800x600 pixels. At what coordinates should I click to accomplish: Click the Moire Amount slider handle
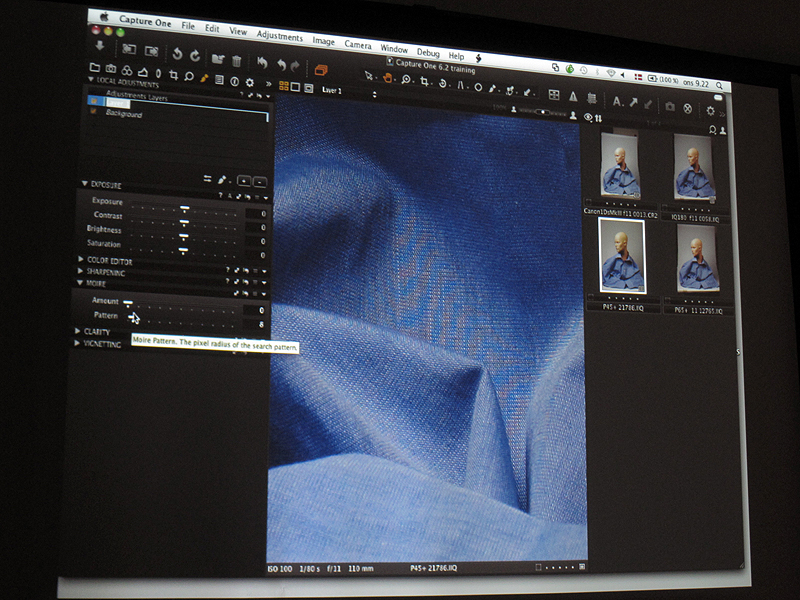click(128, 303)
